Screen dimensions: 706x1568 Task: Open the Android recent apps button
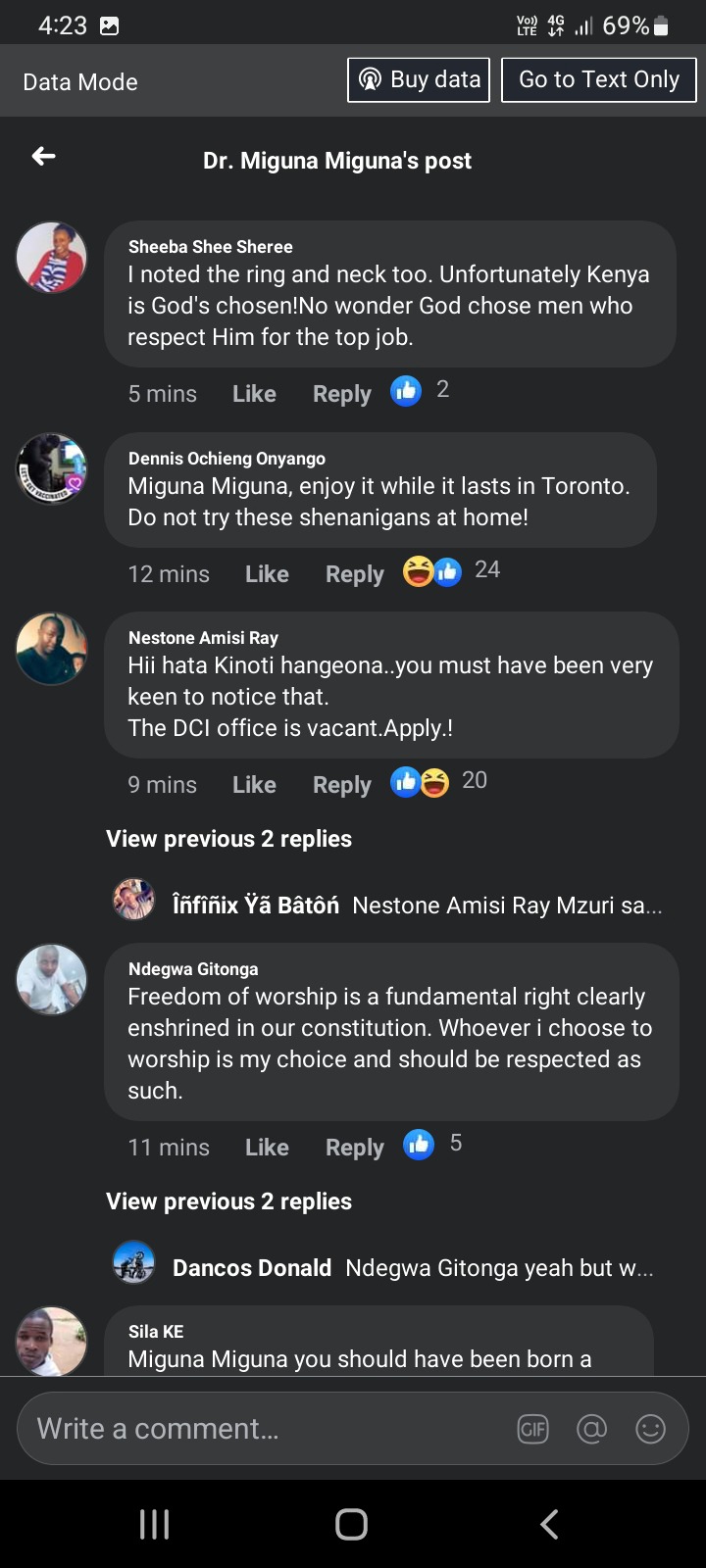tap(155, 1524)
